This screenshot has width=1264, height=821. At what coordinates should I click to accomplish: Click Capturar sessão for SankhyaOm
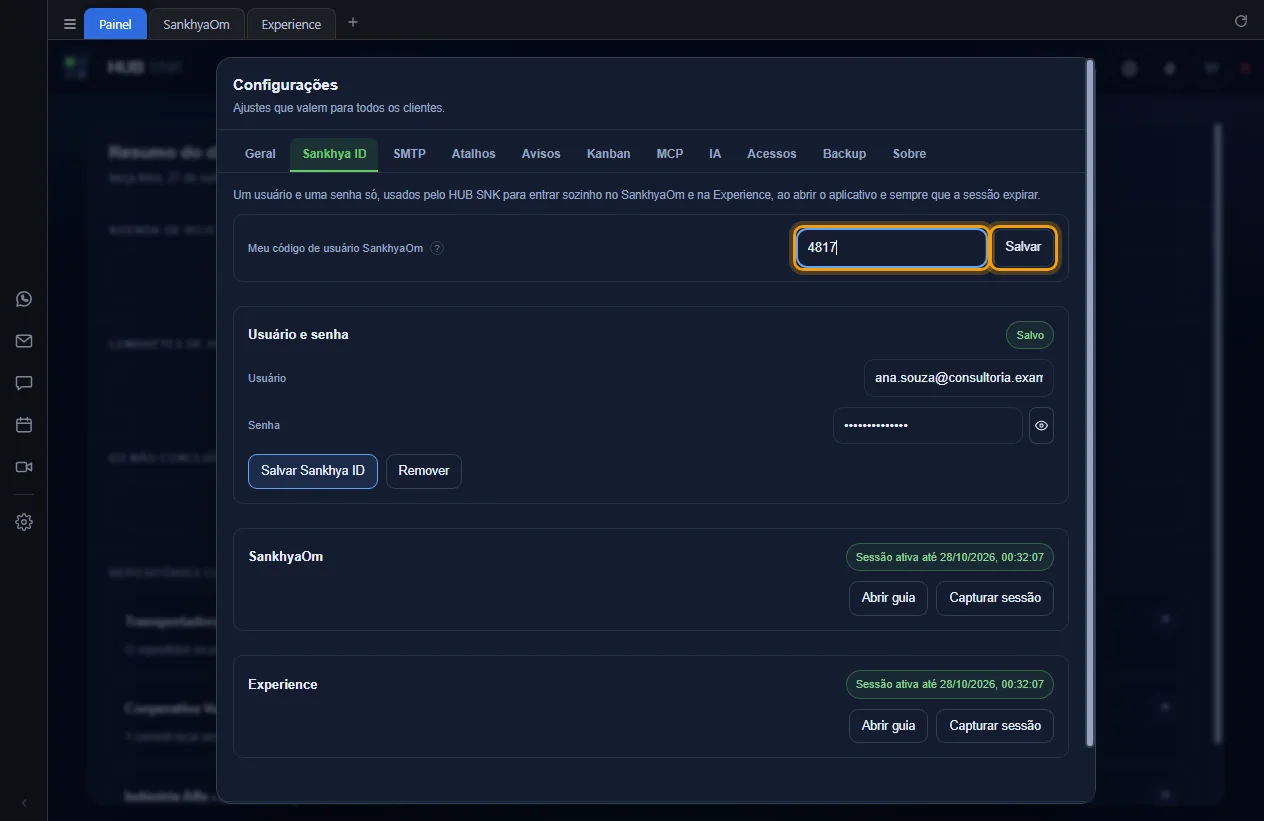coord(995,598)
